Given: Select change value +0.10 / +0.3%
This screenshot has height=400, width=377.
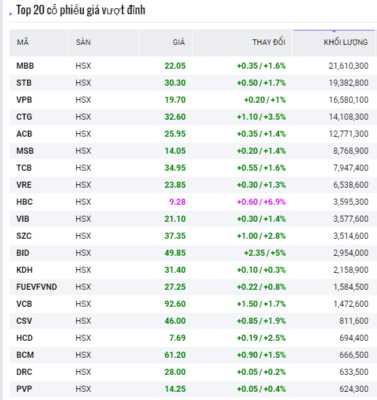Looking at the screenshot, I should point(261,270).
